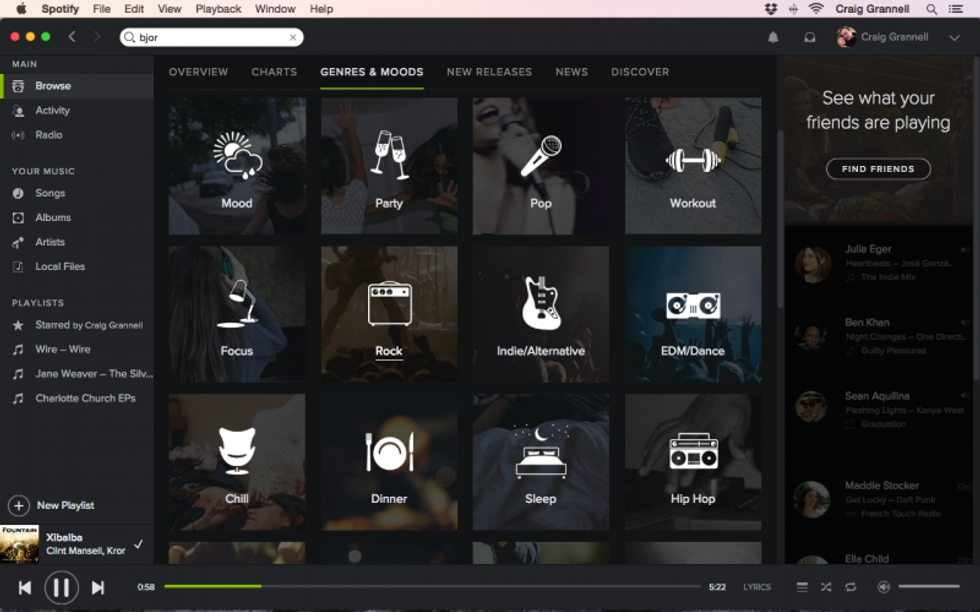Open the inbox icon beside the bell
The image size is (980, 612).
pyautogui.click(x=809, y=37)
